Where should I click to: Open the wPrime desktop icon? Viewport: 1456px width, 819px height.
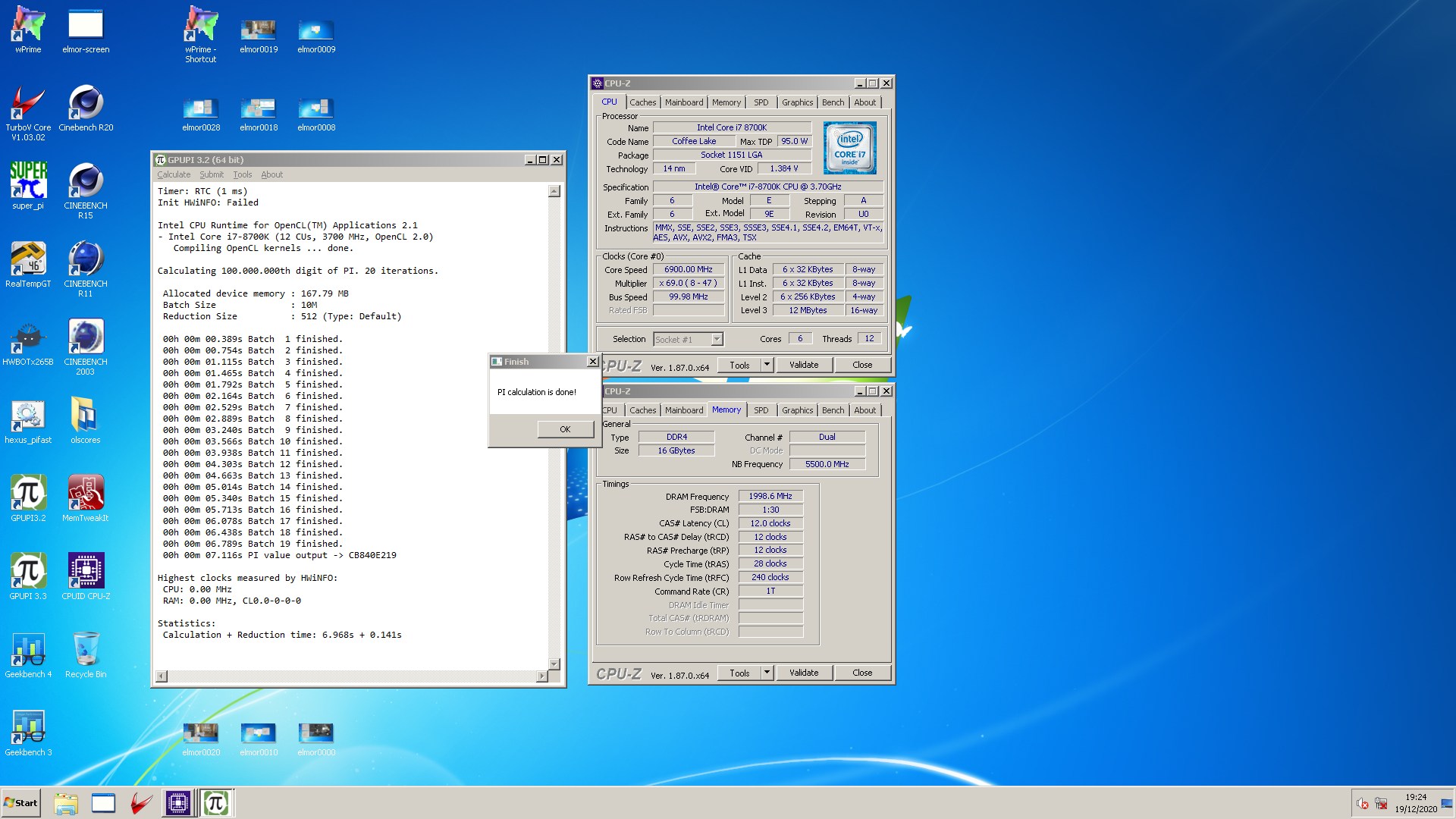28,30
